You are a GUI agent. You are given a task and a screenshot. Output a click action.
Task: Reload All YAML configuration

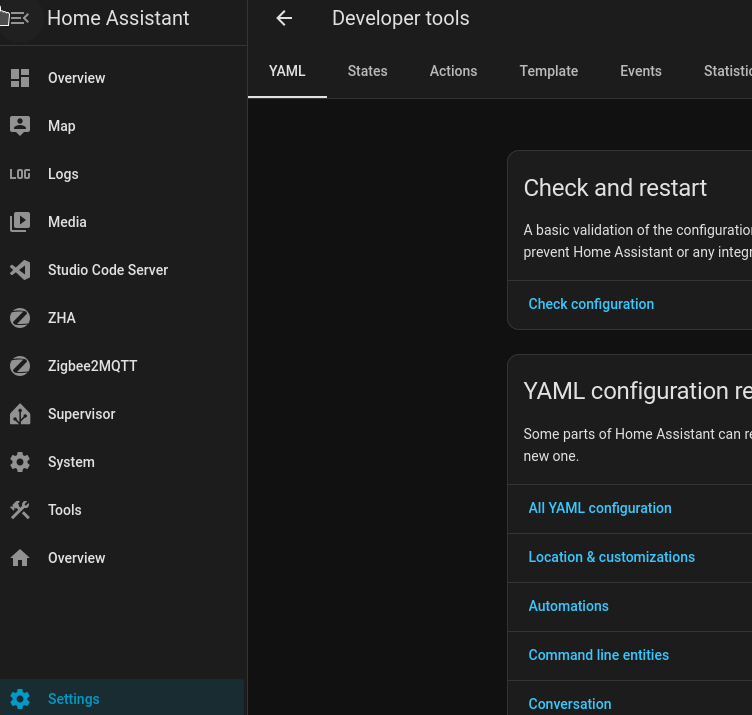click(x=600, y=508)
